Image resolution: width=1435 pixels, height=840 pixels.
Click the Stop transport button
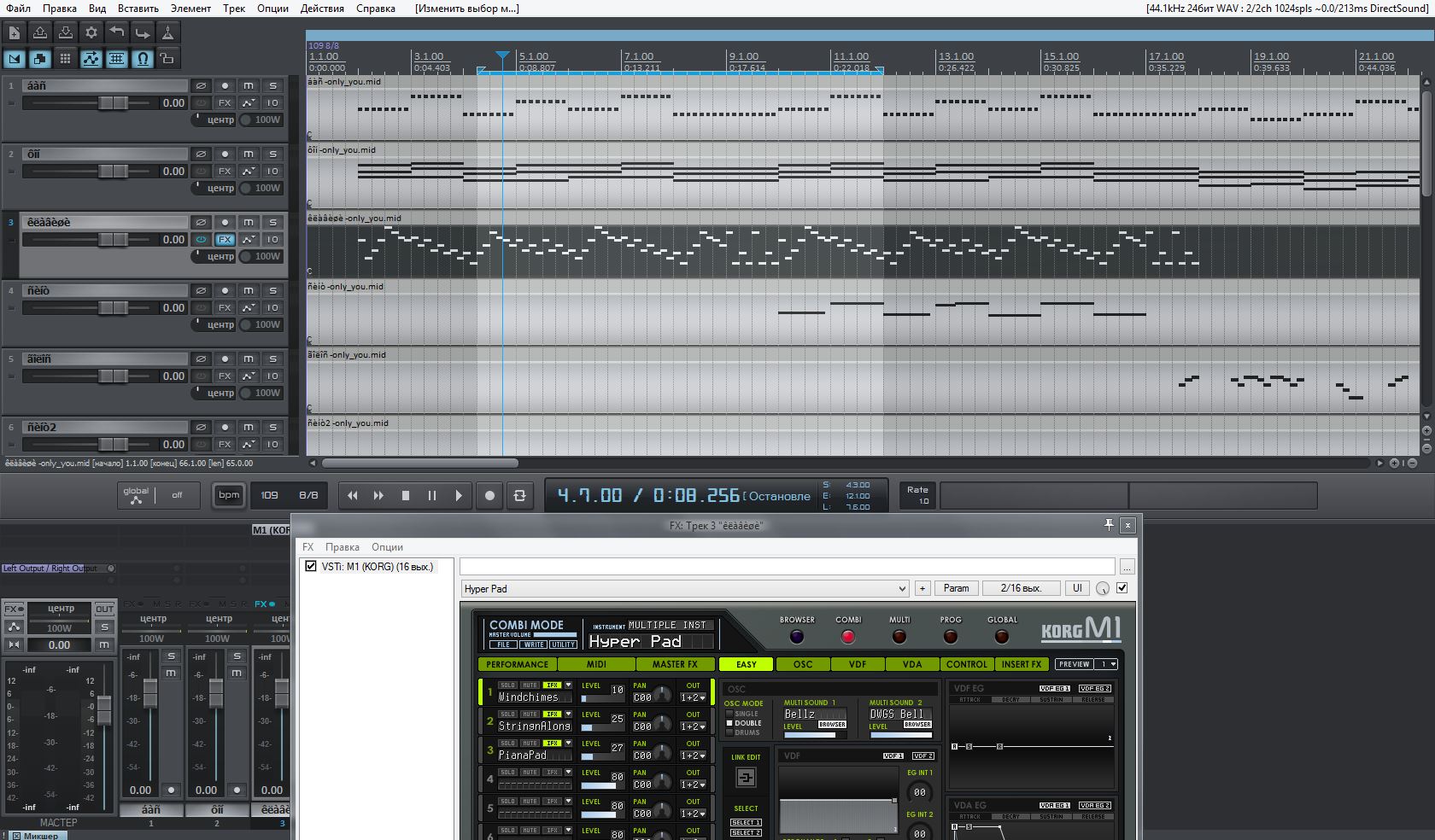406,495
